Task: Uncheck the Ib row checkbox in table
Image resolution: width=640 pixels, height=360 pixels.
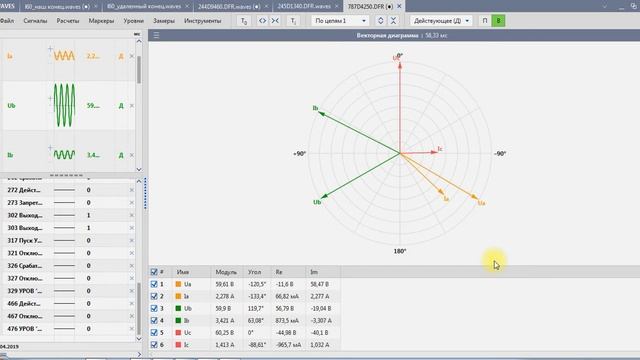Action: click(x=154, y=321)
